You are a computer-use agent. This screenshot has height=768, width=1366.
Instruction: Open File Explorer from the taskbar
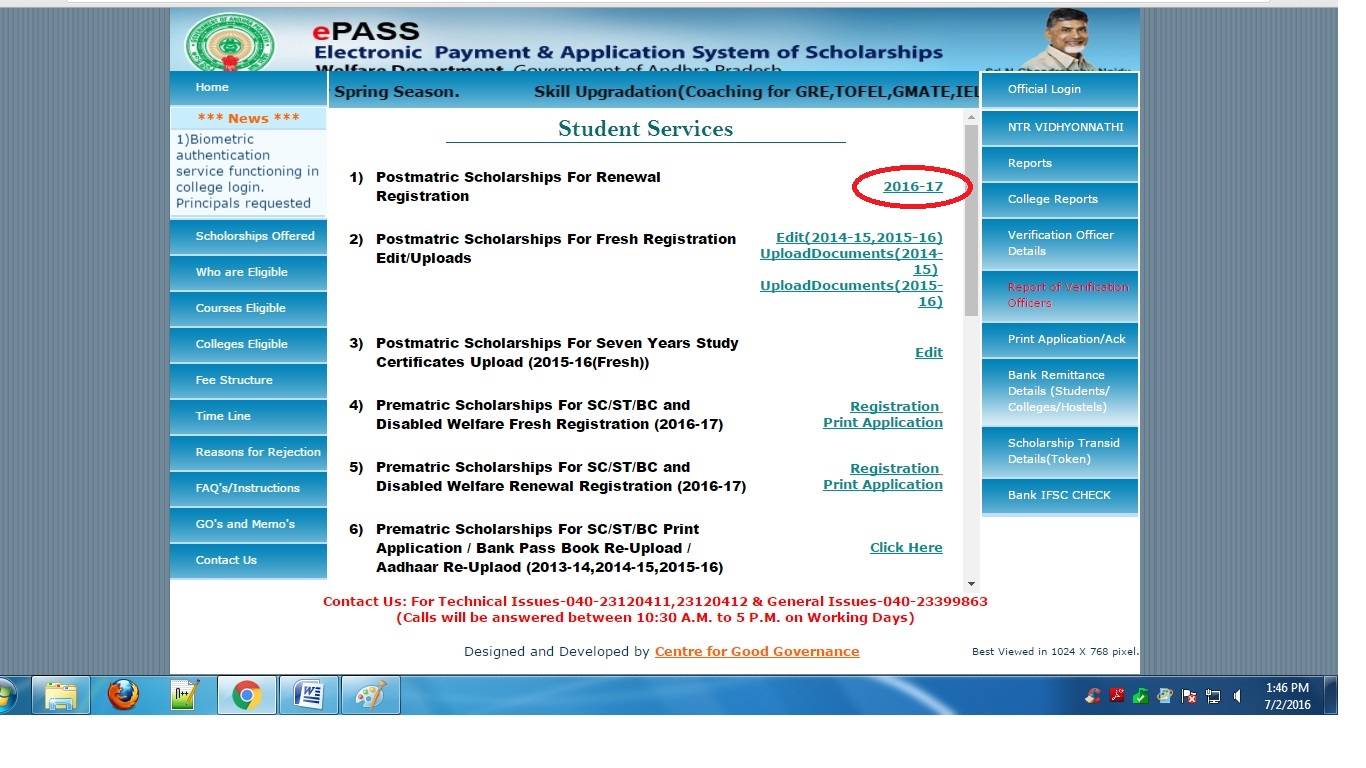(61, 694)
